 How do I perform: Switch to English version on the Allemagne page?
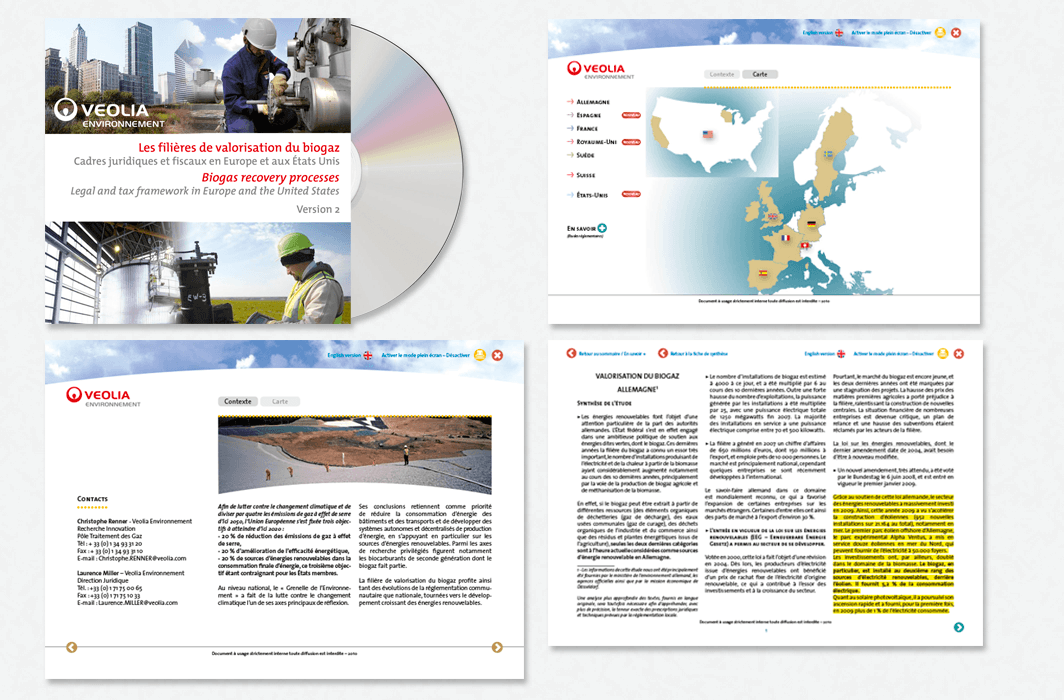[x=824, y=354]
